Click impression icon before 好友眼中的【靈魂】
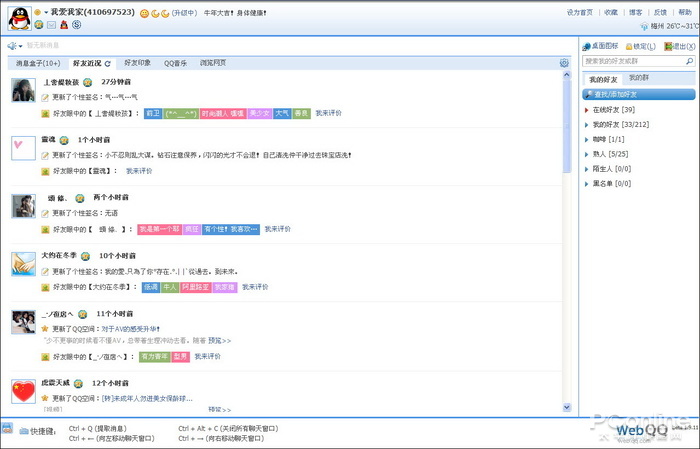 pos(45,171)
